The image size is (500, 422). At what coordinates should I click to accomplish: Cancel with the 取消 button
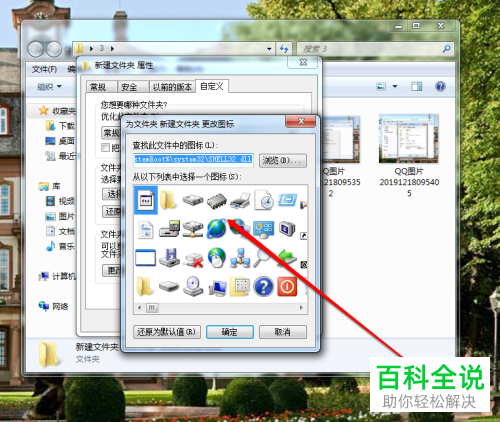[x=283, y=332]
